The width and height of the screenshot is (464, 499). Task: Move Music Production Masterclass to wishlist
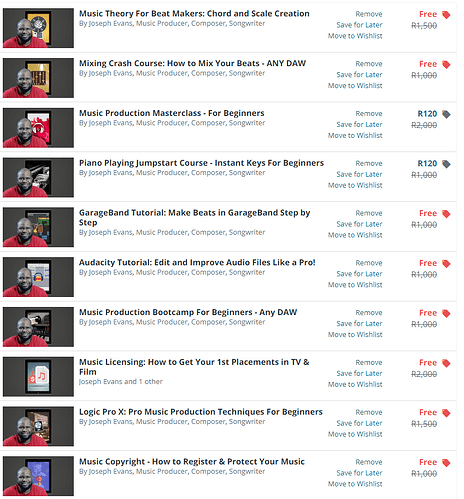click(x=355, y=135)
